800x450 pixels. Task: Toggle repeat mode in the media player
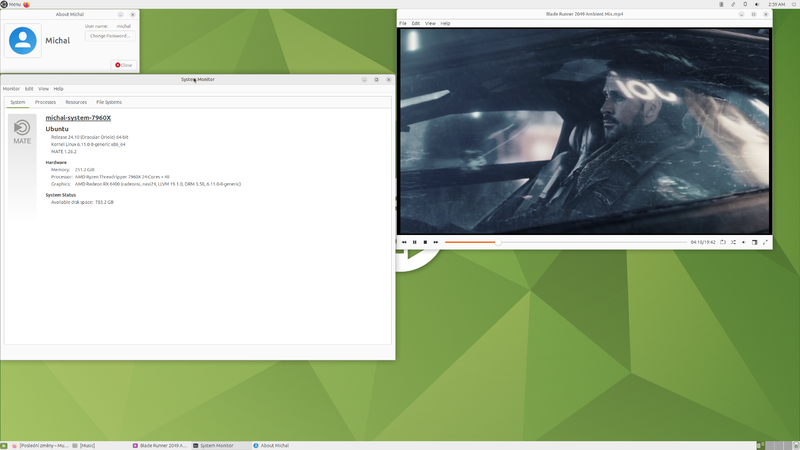click(722, 242)
